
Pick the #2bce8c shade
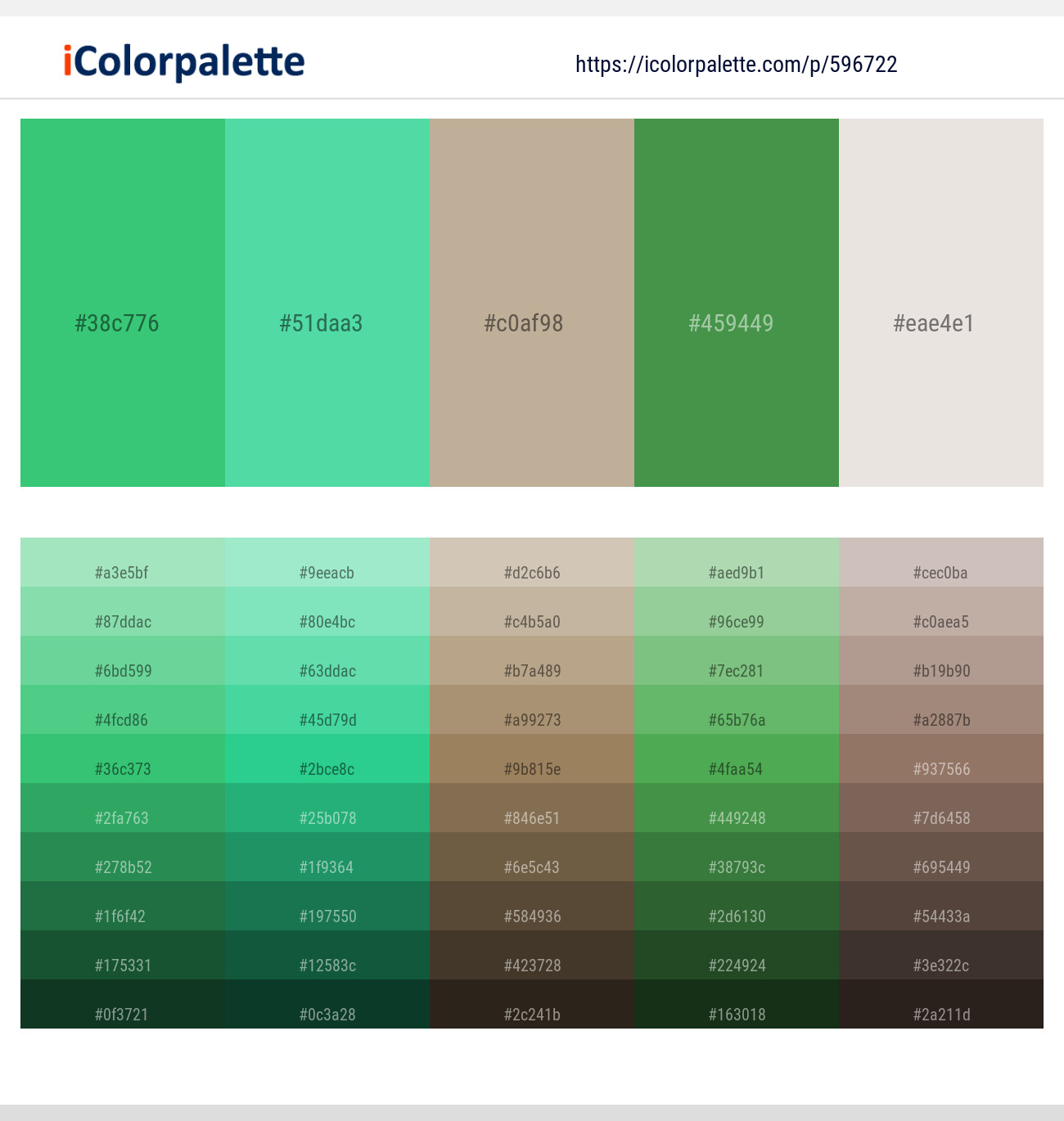[327, 759]
